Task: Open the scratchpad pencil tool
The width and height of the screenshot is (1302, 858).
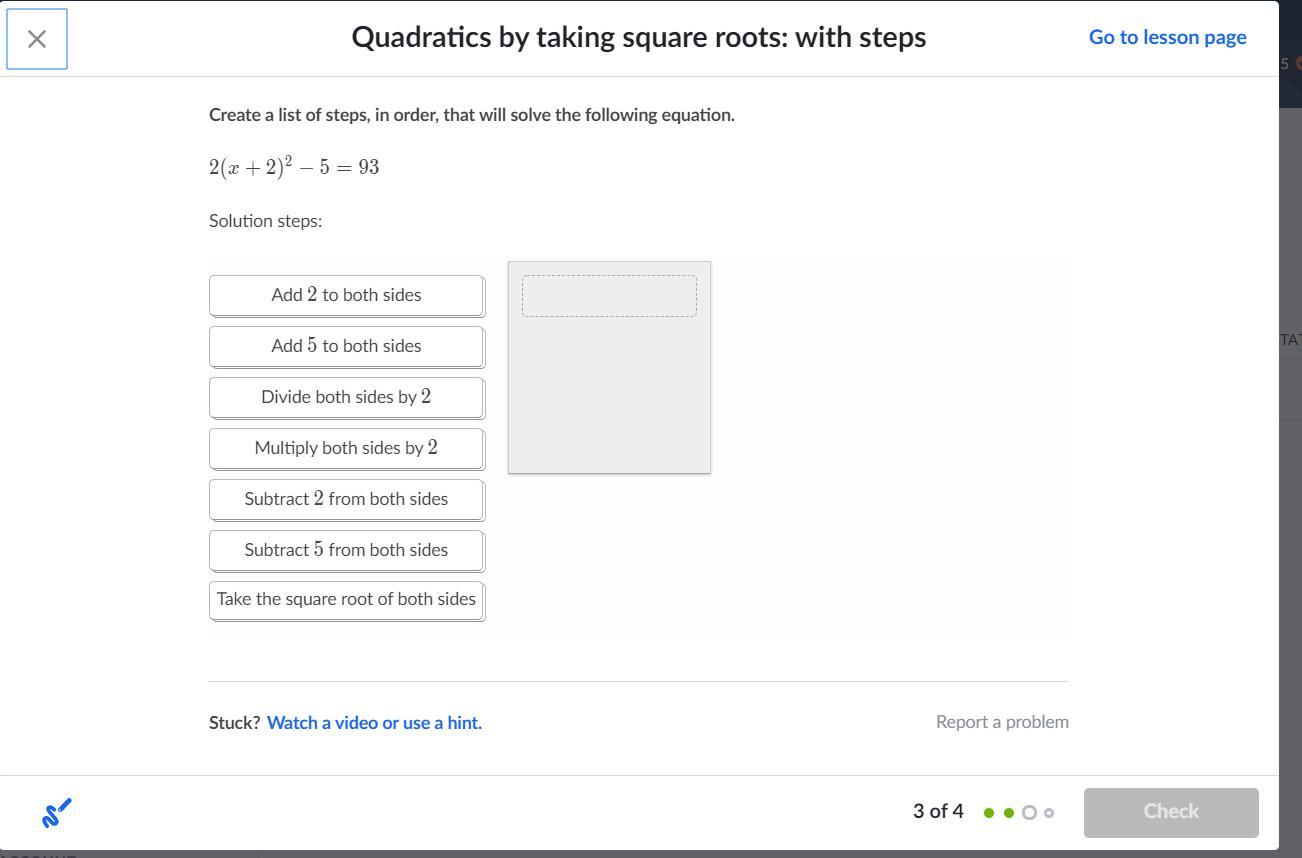Action: point(57,812)
